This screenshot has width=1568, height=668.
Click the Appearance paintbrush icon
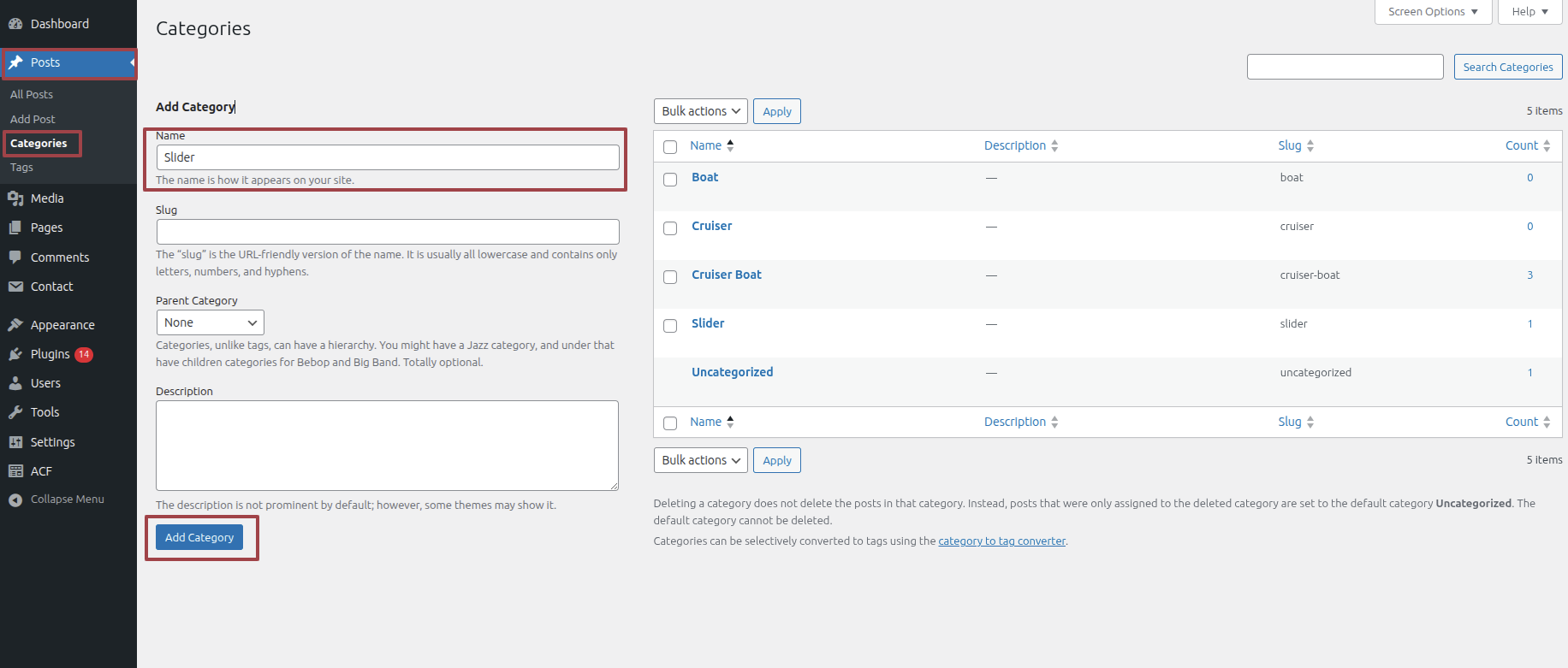click(x=15, y=325)
